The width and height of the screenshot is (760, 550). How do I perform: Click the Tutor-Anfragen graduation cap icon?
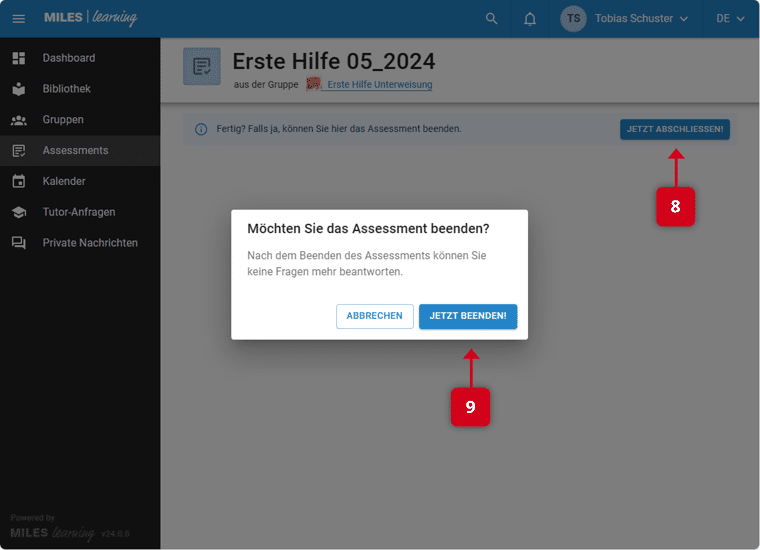click(x=19, y=213)
